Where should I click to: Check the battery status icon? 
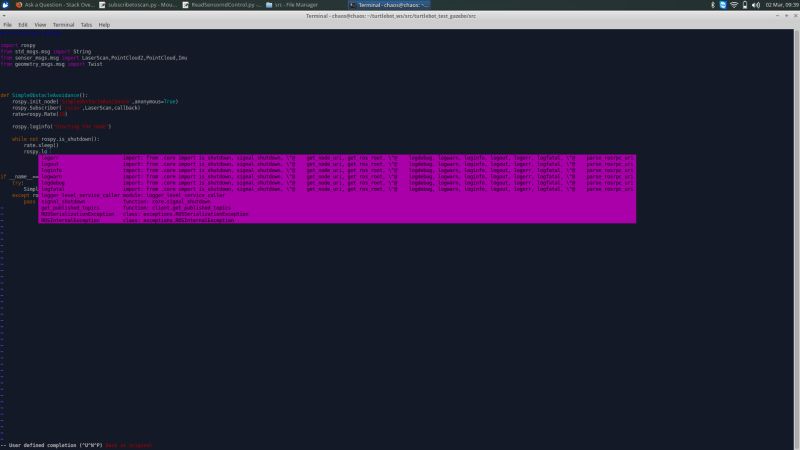point(745,5)
